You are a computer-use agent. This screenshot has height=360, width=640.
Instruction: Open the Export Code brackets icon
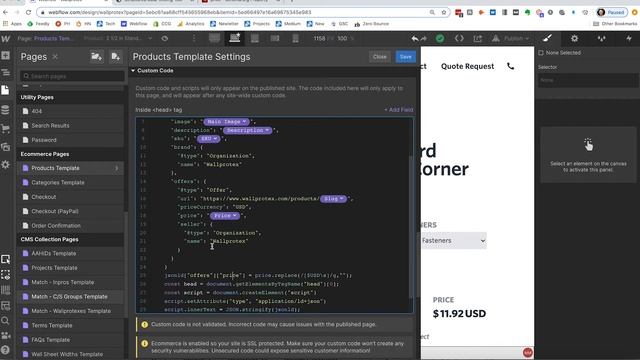tap(459, 38)
